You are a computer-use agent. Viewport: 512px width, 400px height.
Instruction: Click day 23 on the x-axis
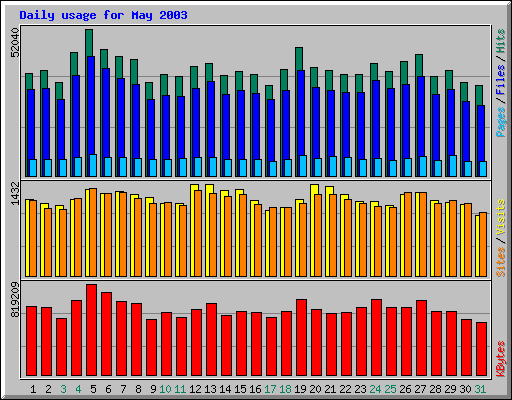[360, 389]
